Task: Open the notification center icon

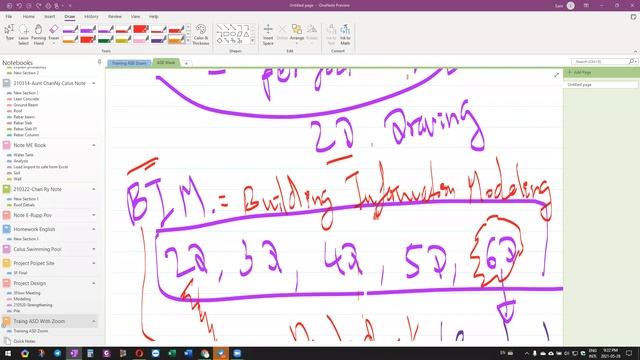Action: click(629, 353)
